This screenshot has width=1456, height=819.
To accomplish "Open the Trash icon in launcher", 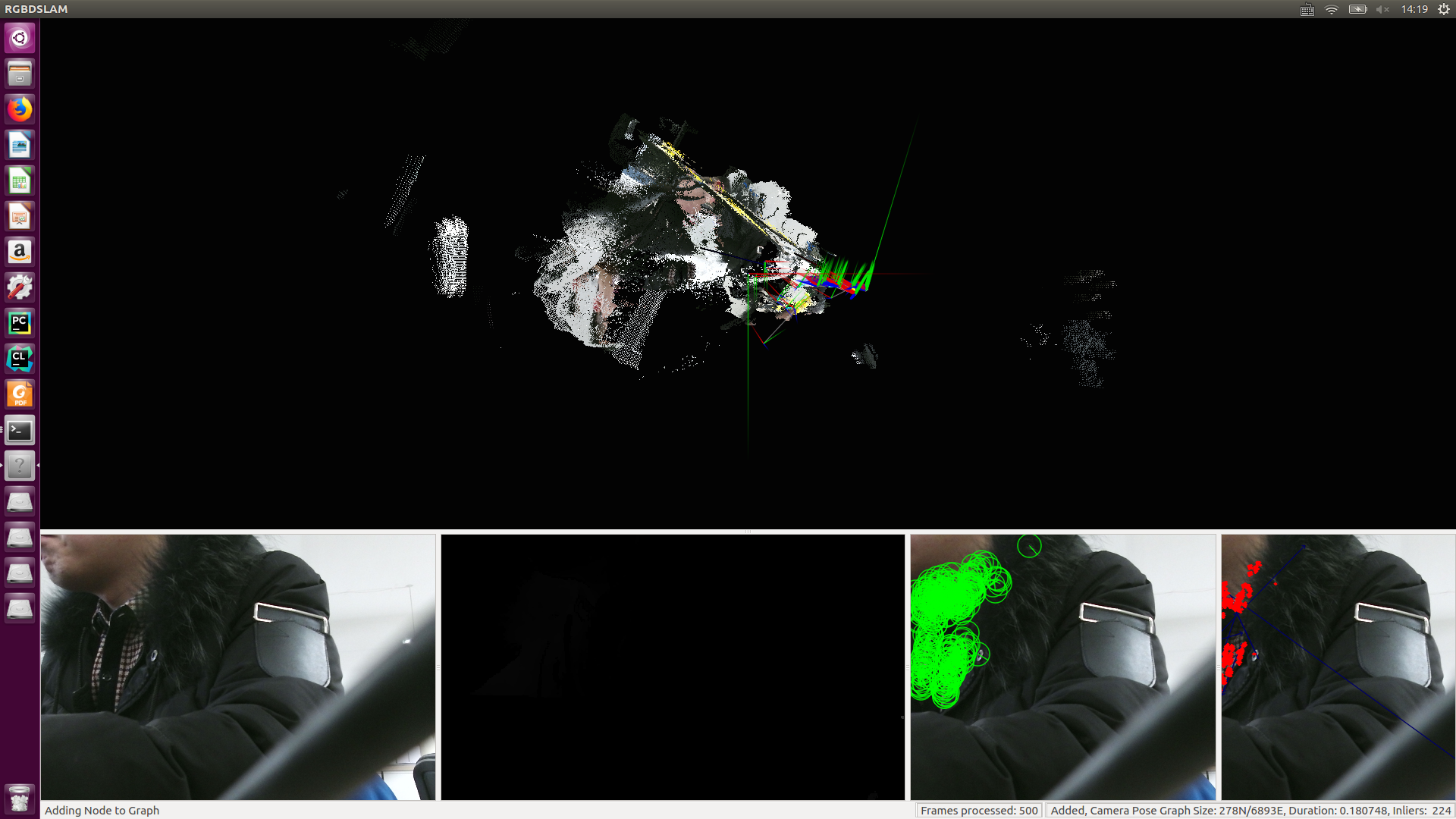I will pos(20,799).
